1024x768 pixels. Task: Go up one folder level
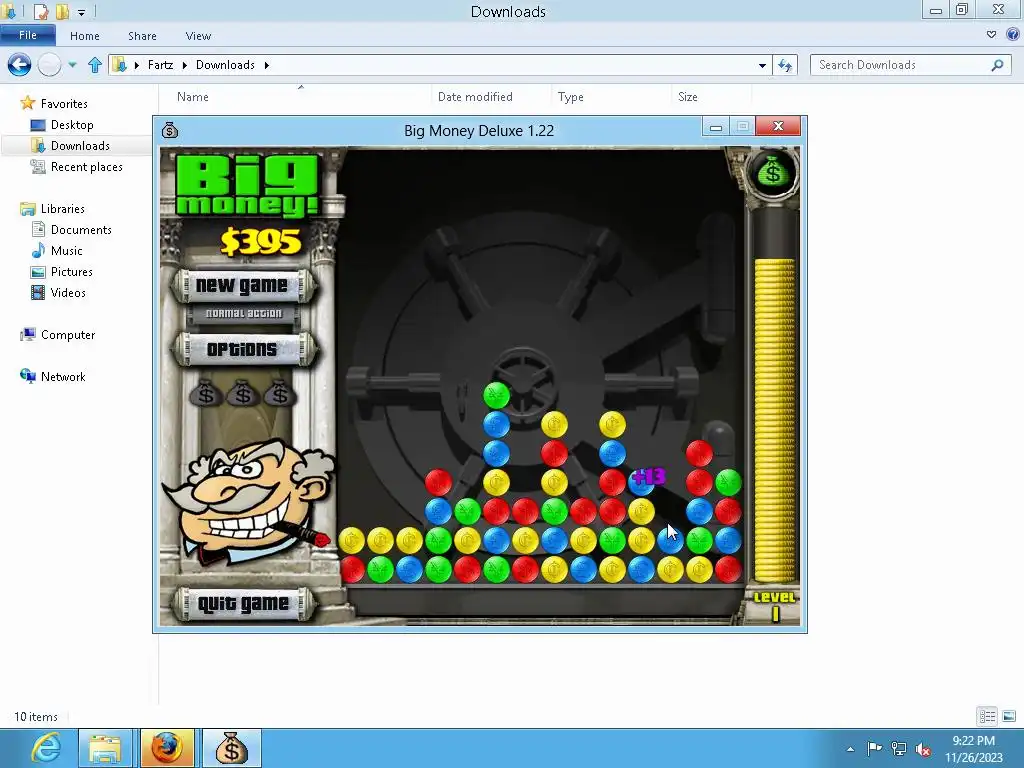click(95, 65)
